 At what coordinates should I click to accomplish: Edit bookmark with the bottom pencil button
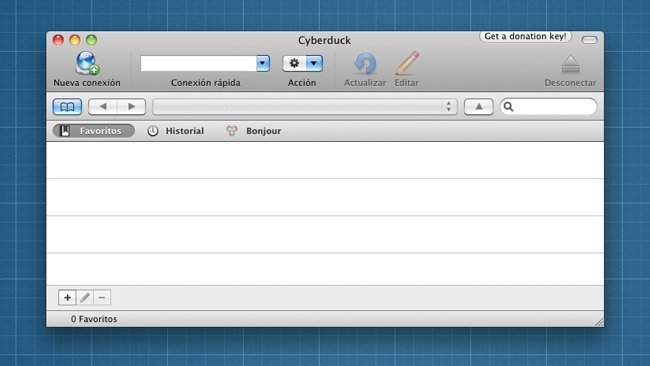point(85,298)
